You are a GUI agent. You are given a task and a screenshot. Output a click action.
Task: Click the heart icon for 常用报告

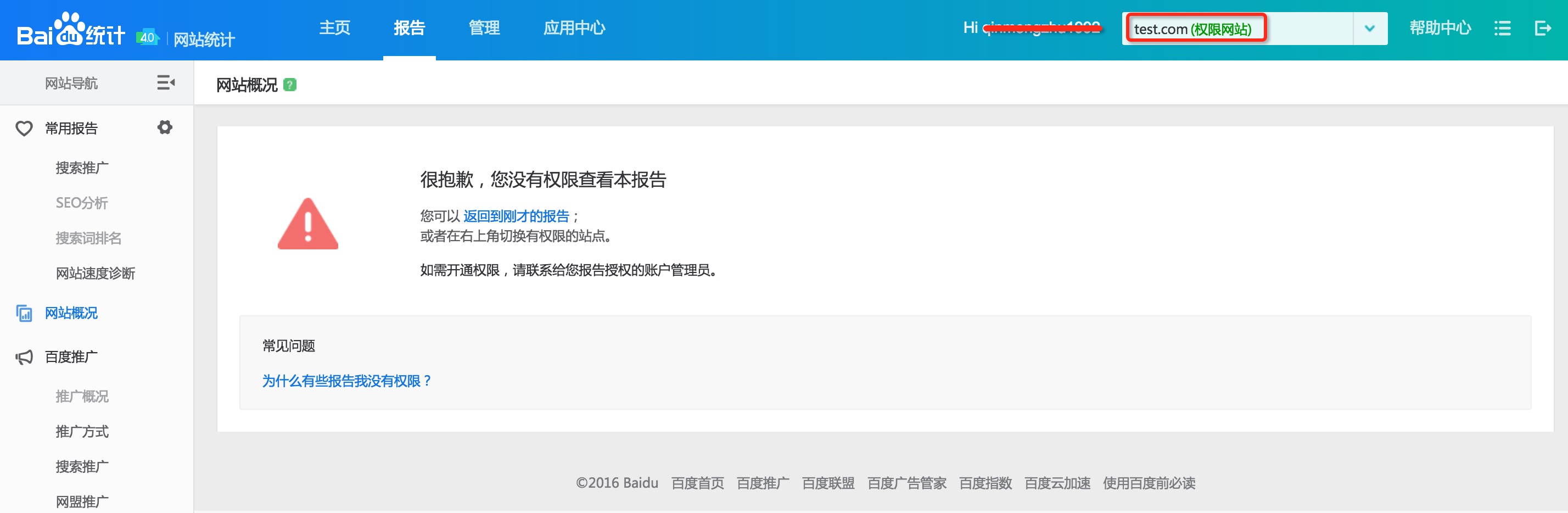[x=24, y=129]
